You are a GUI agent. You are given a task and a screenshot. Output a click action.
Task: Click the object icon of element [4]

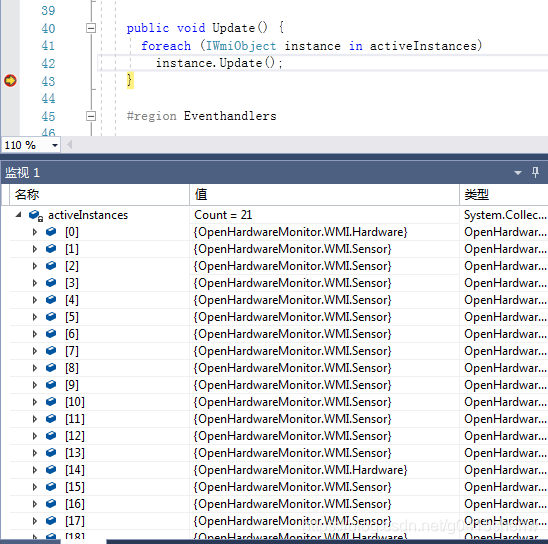[51, 299]
